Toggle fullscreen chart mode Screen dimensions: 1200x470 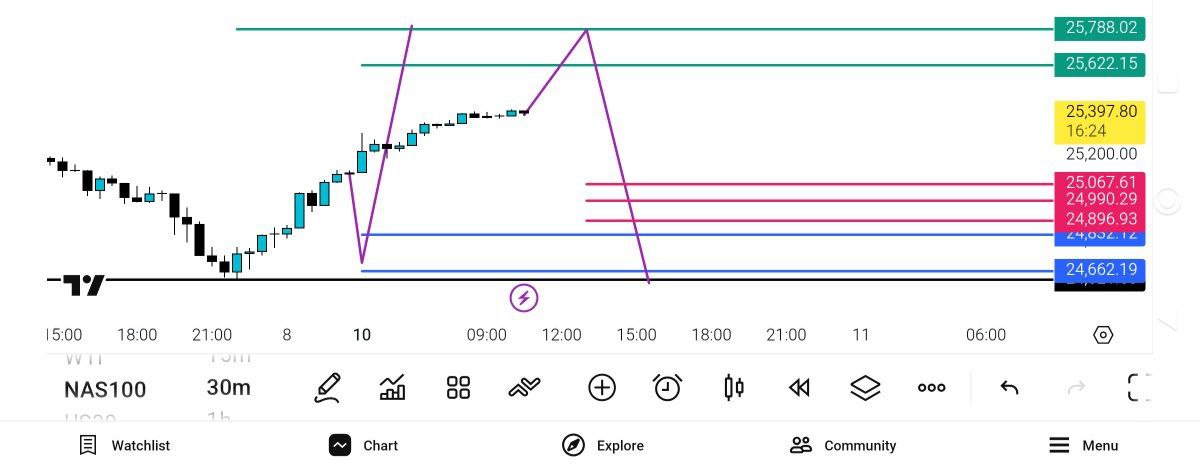coord(1139,387)
